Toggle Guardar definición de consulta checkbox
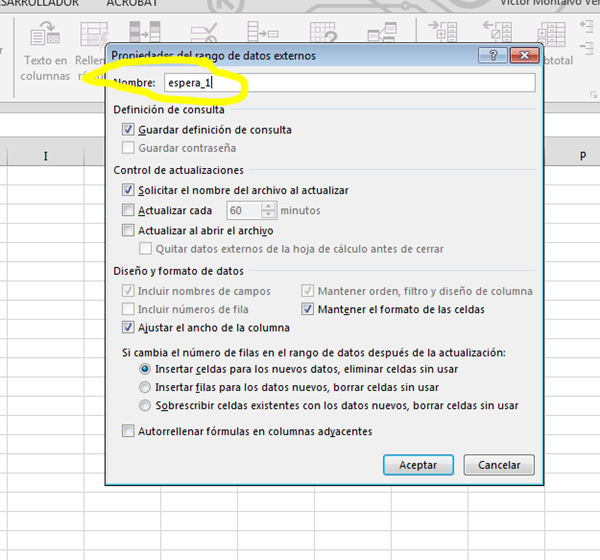Viewport: 600px width, 560px height. point(128,129)
